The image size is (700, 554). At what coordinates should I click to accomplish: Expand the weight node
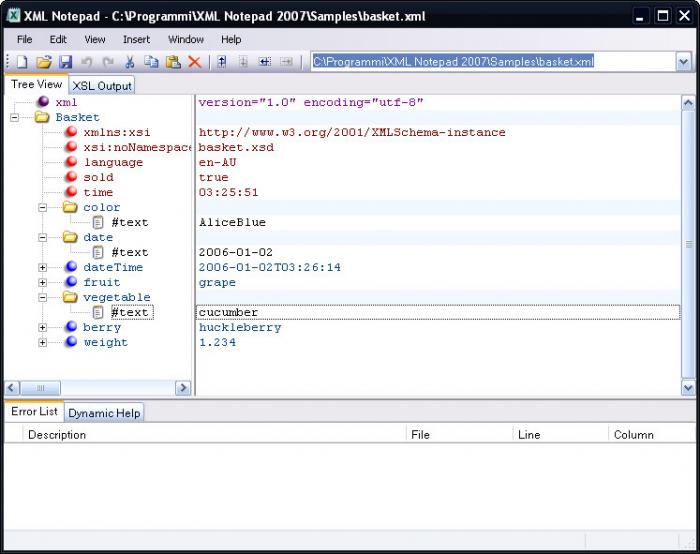42,342
